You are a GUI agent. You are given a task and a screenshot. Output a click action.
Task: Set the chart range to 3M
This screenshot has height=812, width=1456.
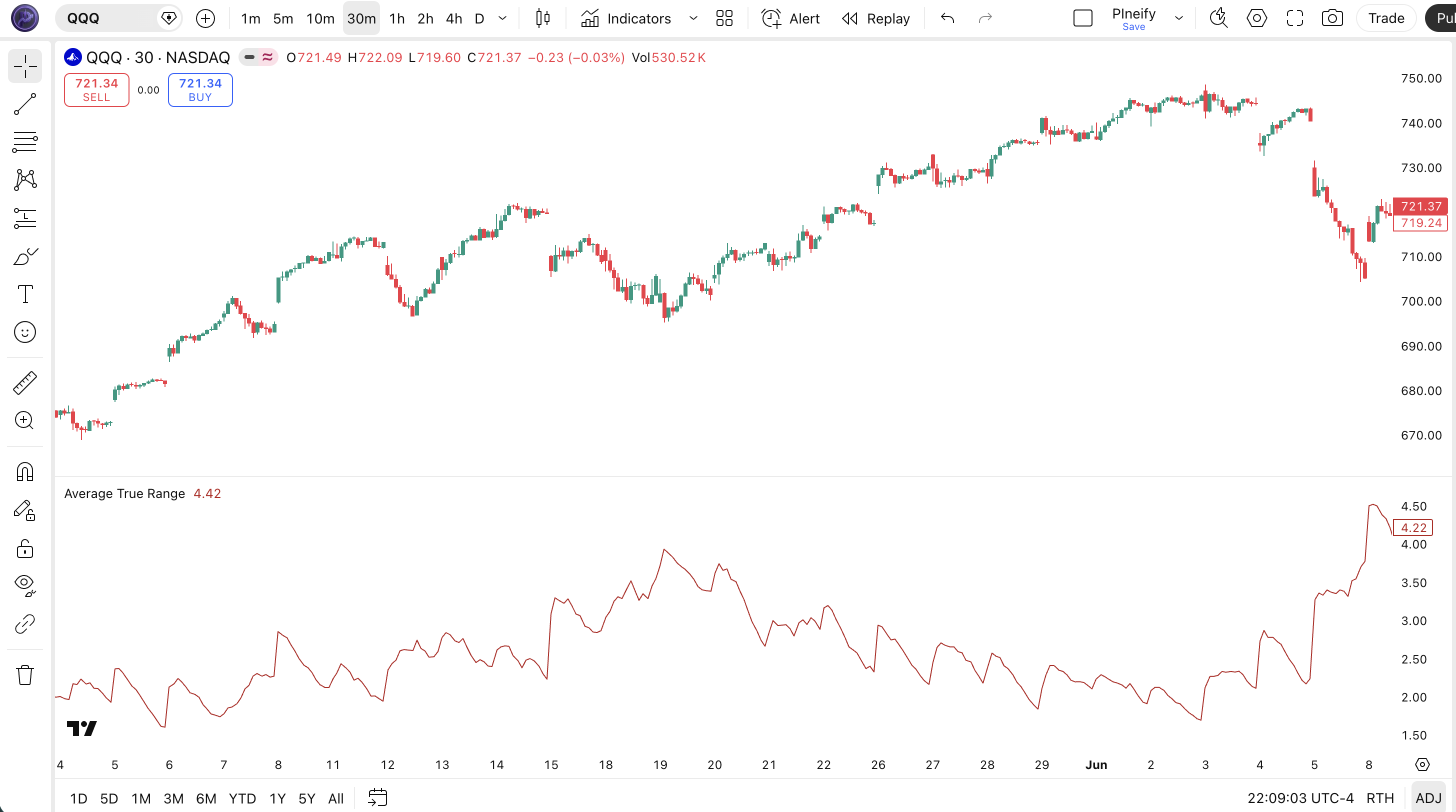(173, 798)
